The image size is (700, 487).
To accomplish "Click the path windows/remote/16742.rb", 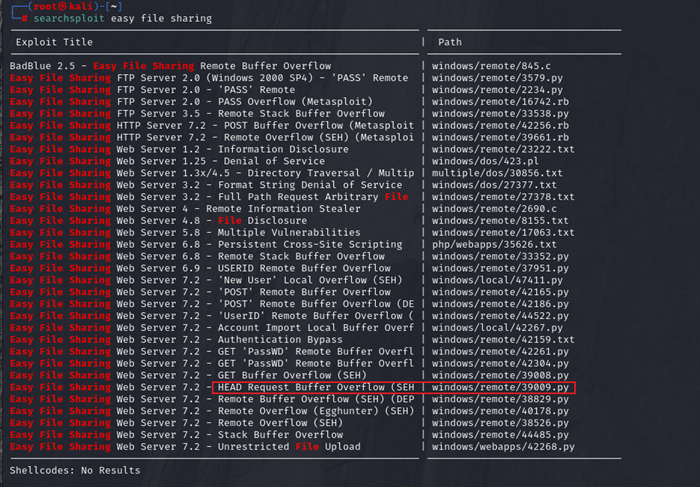I will [500, 102].
